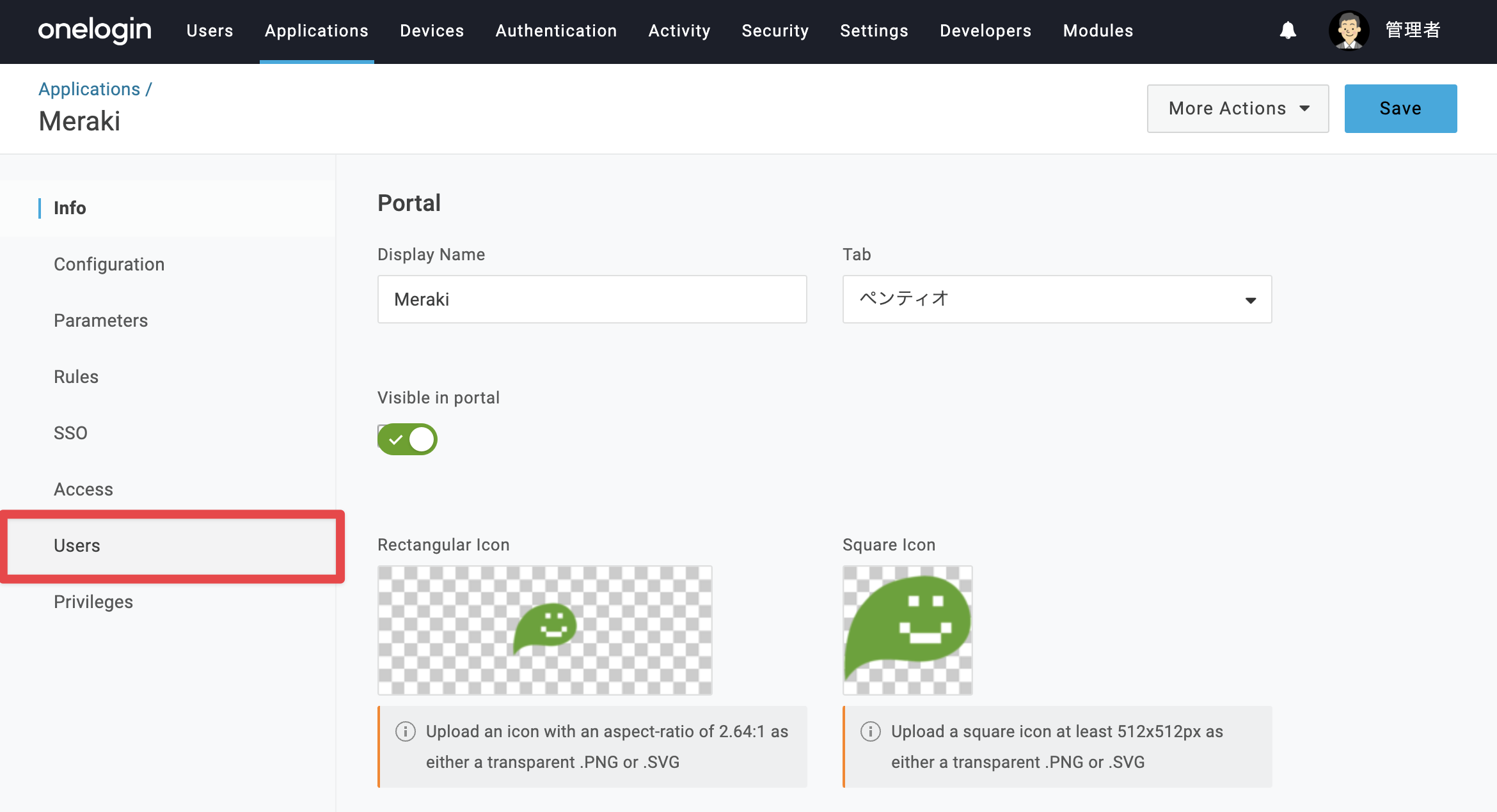The image size is (1497, 812).
Task: Open the Activity navigation menu
Action: click(x=679, y=31)
